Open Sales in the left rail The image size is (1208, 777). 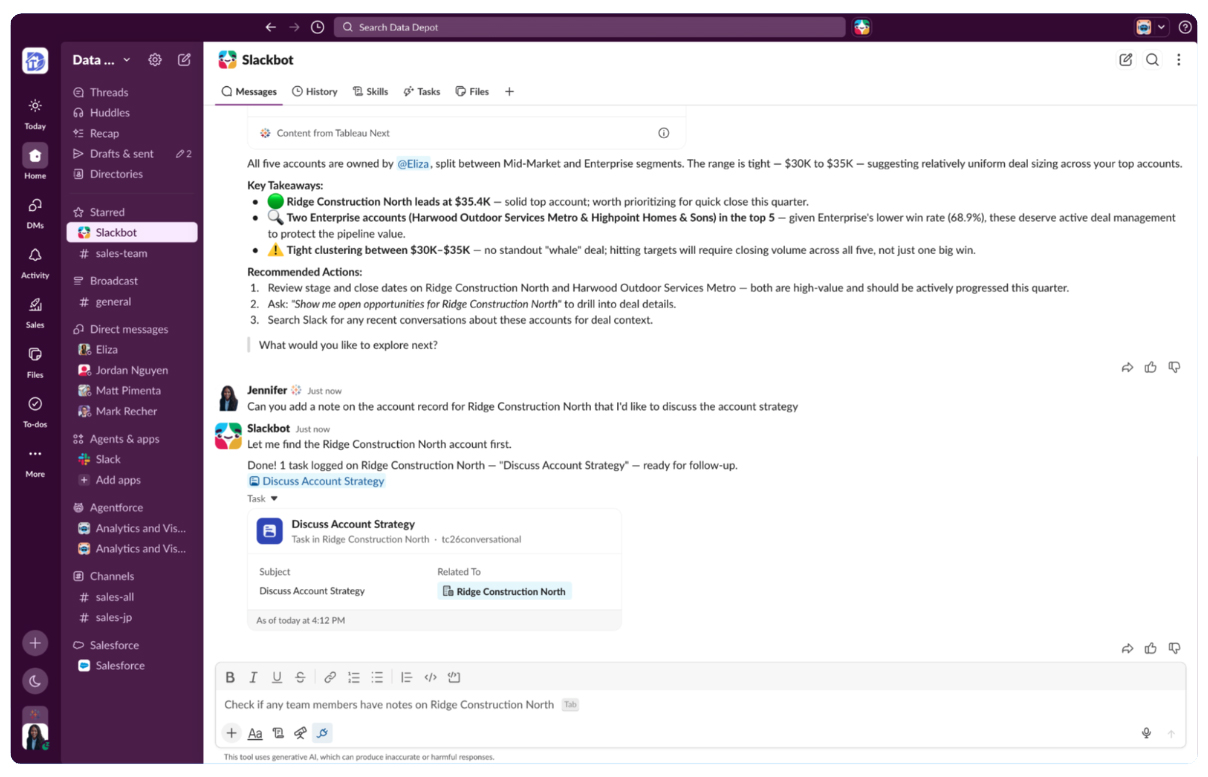pos(35,312)
